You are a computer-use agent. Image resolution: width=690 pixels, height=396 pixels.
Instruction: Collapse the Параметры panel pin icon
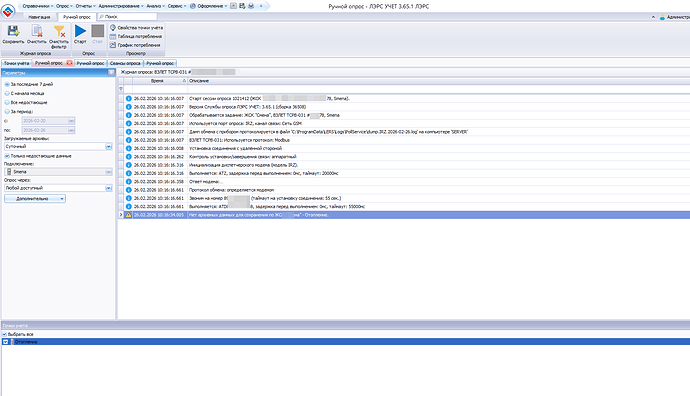point(111,73)
